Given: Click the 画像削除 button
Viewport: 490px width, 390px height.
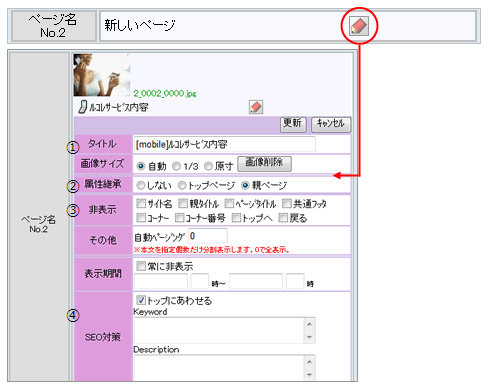Looking at the screenshot, I should (x=264, y=164).
